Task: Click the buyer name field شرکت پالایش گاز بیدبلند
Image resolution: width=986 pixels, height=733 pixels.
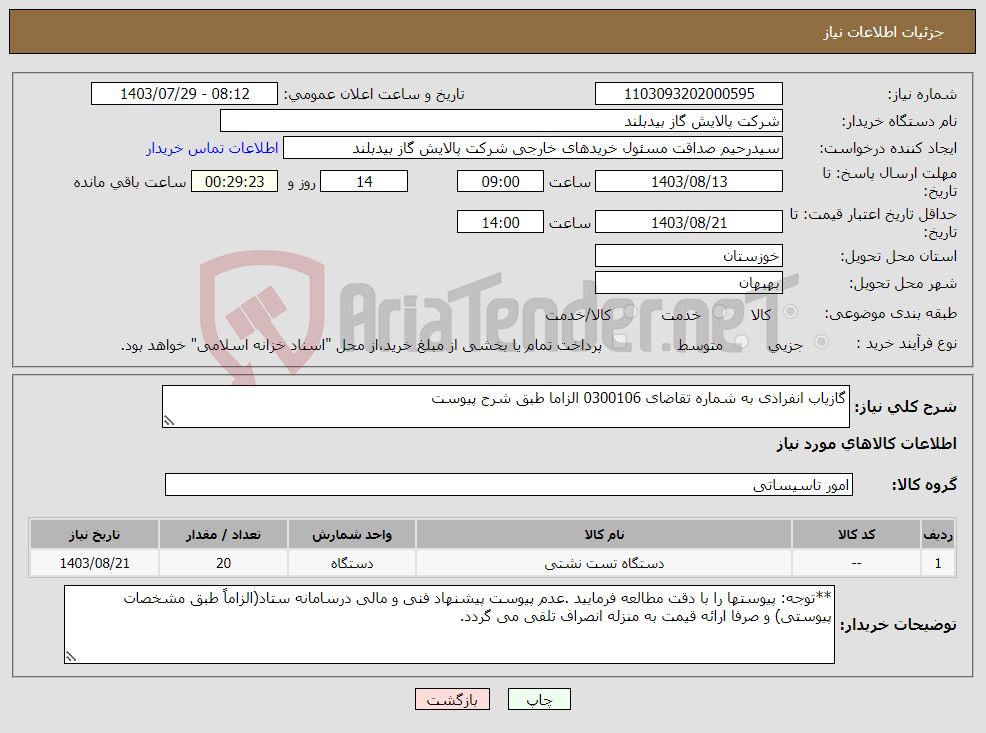Action: (501, 121)
